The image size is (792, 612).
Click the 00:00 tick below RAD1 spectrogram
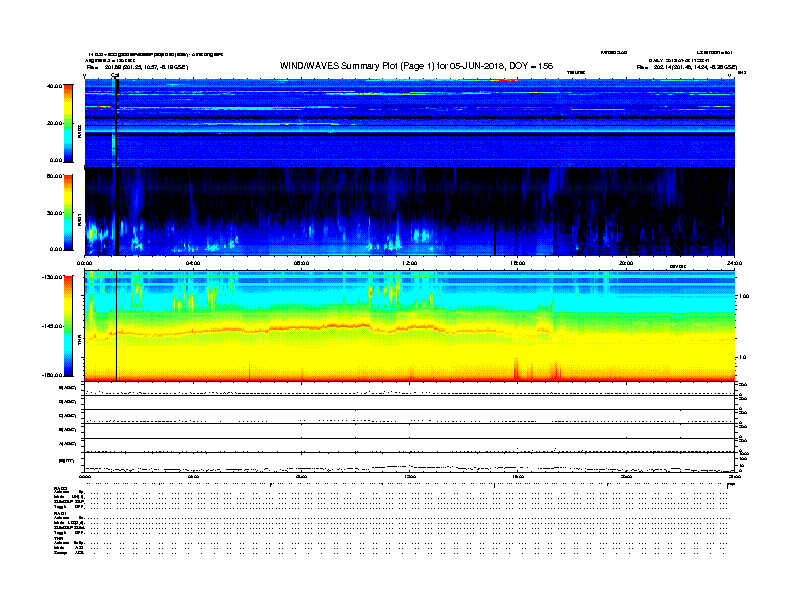click(x=84, y=263)
